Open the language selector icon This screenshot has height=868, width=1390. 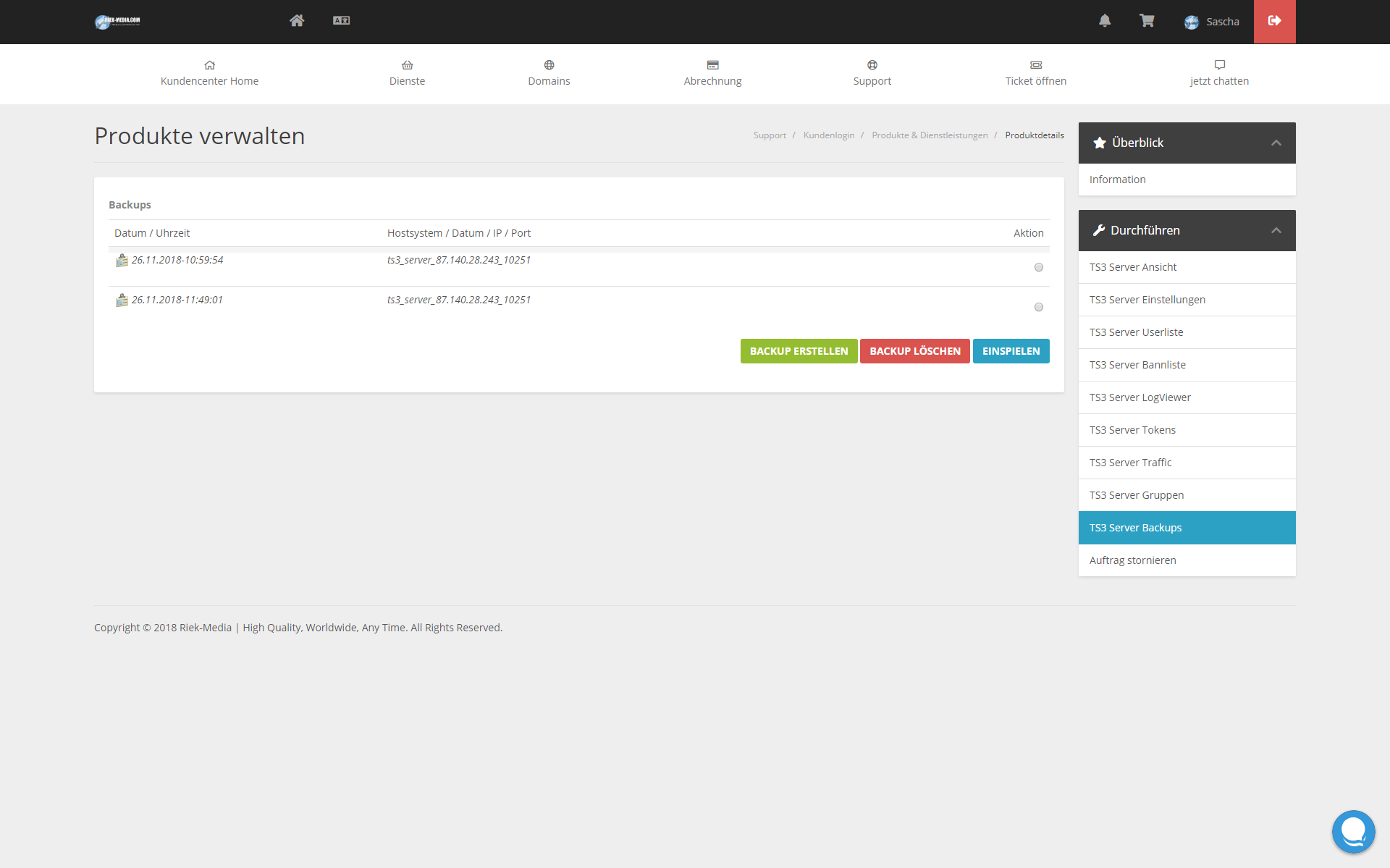point(341,21)
